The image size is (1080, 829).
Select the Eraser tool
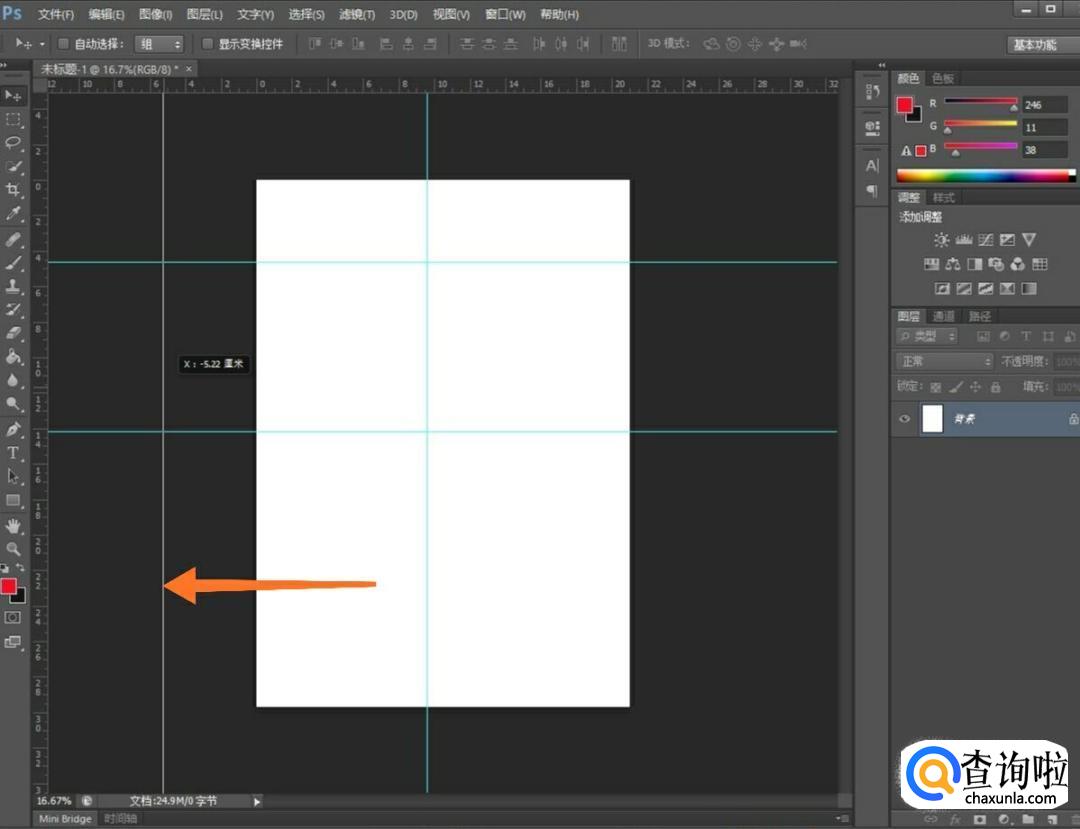point(14,333)
